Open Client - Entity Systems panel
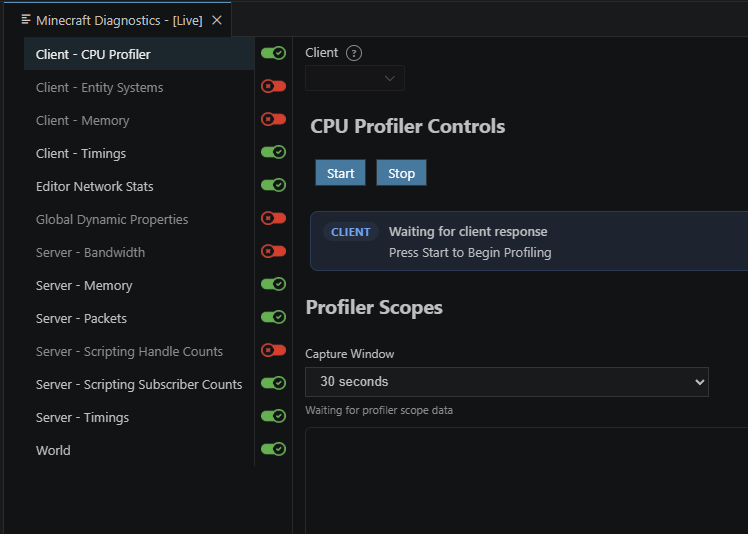 (139, 87)
